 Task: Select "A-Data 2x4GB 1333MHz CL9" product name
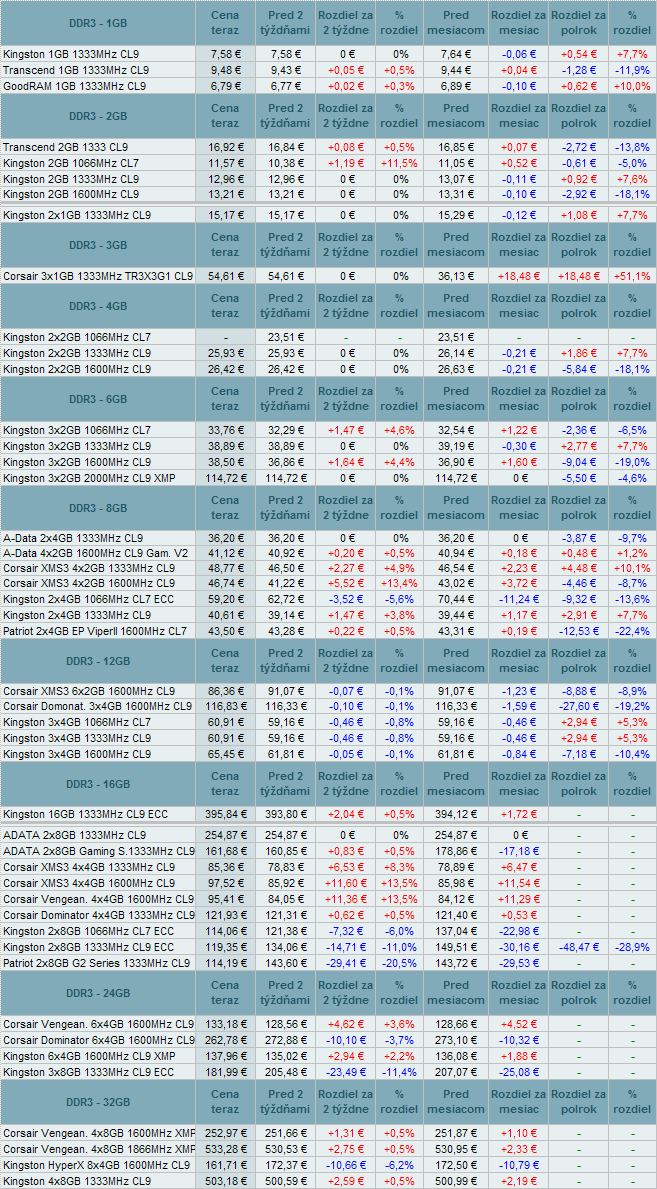pyautogui.click(x=72, y=538)
